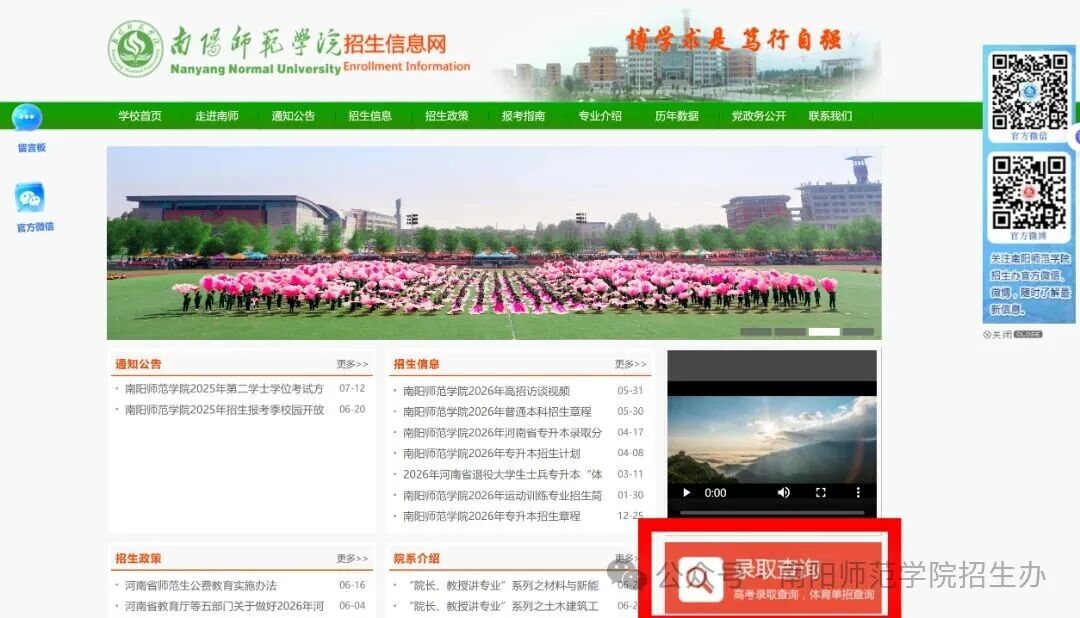Open 河南省教育厅等五部门 policy link

click(x=224, y=606)
